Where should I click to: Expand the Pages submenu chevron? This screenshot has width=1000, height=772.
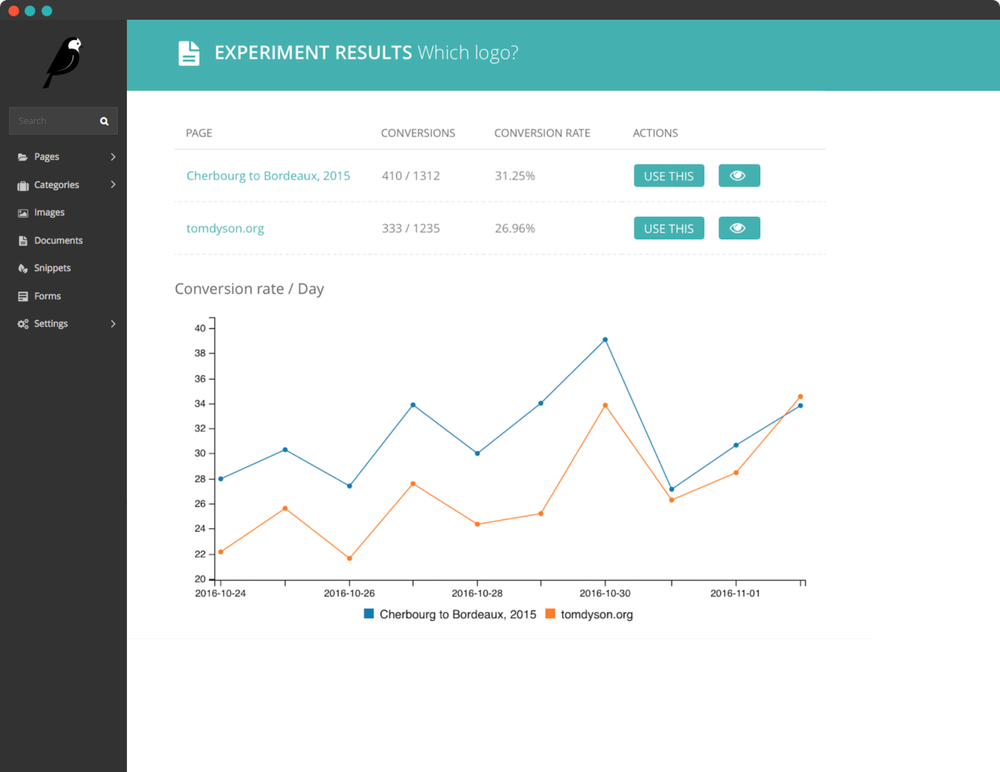click(x=113, y=157)
